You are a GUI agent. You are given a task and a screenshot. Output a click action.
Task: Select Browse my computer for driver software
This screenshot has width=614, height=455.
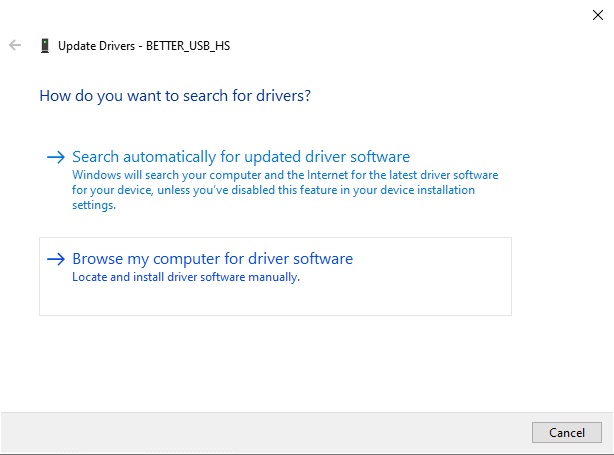275,276
